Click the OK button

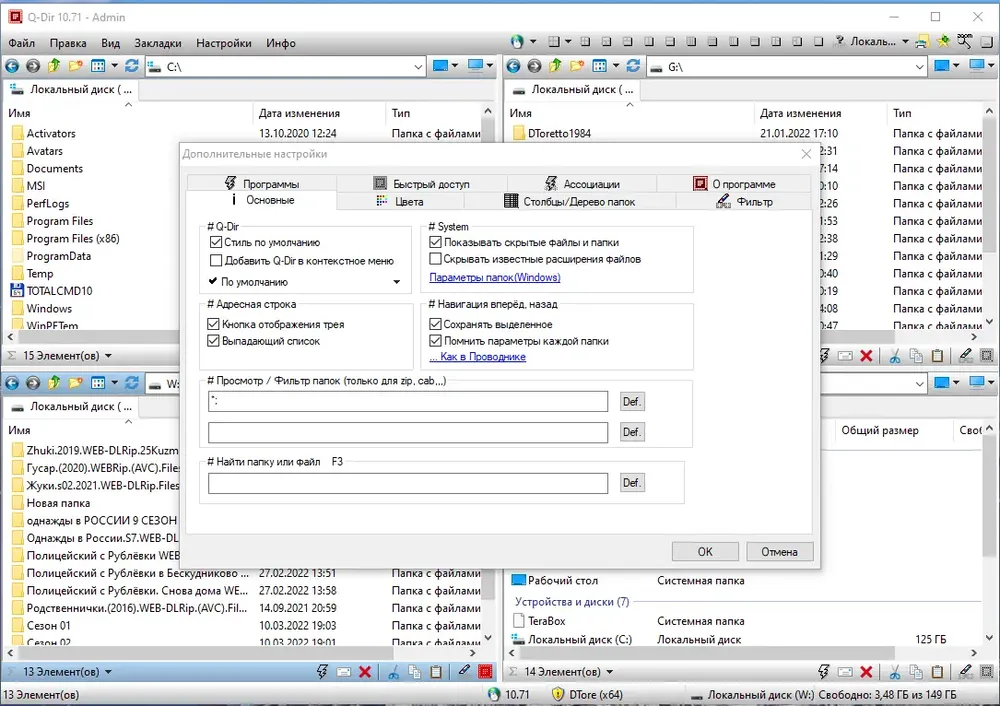[705, 552]
